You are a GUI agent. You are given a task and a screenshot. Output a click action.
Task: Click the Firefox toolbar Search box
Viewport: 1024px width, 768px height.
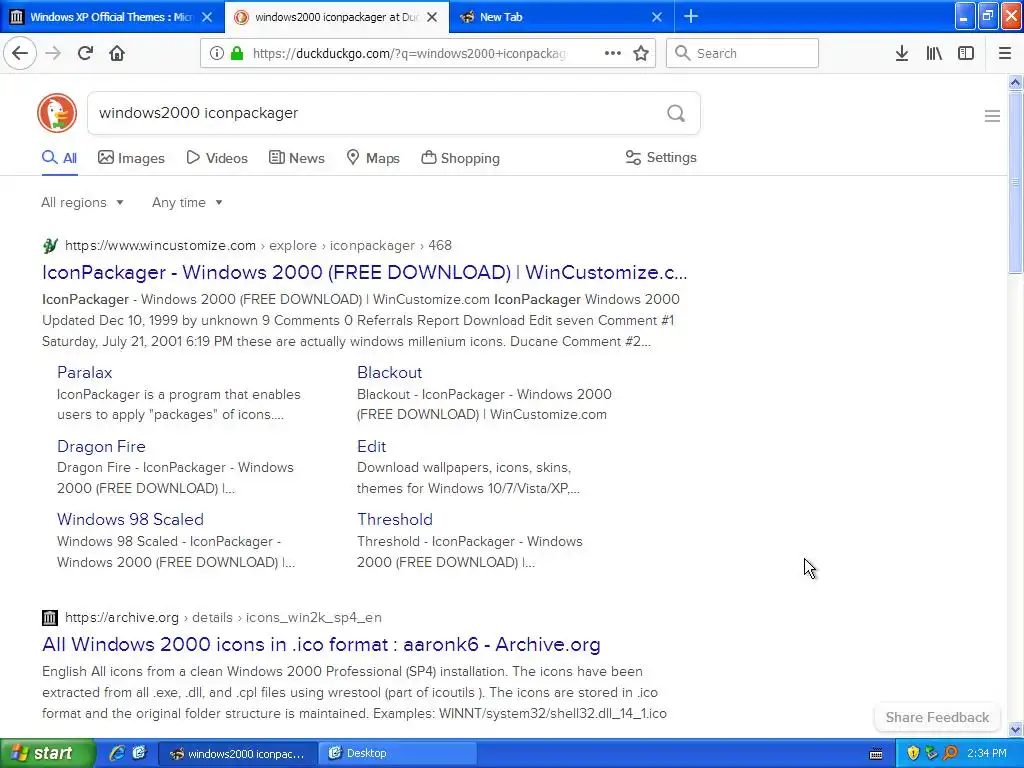(742, 53)
